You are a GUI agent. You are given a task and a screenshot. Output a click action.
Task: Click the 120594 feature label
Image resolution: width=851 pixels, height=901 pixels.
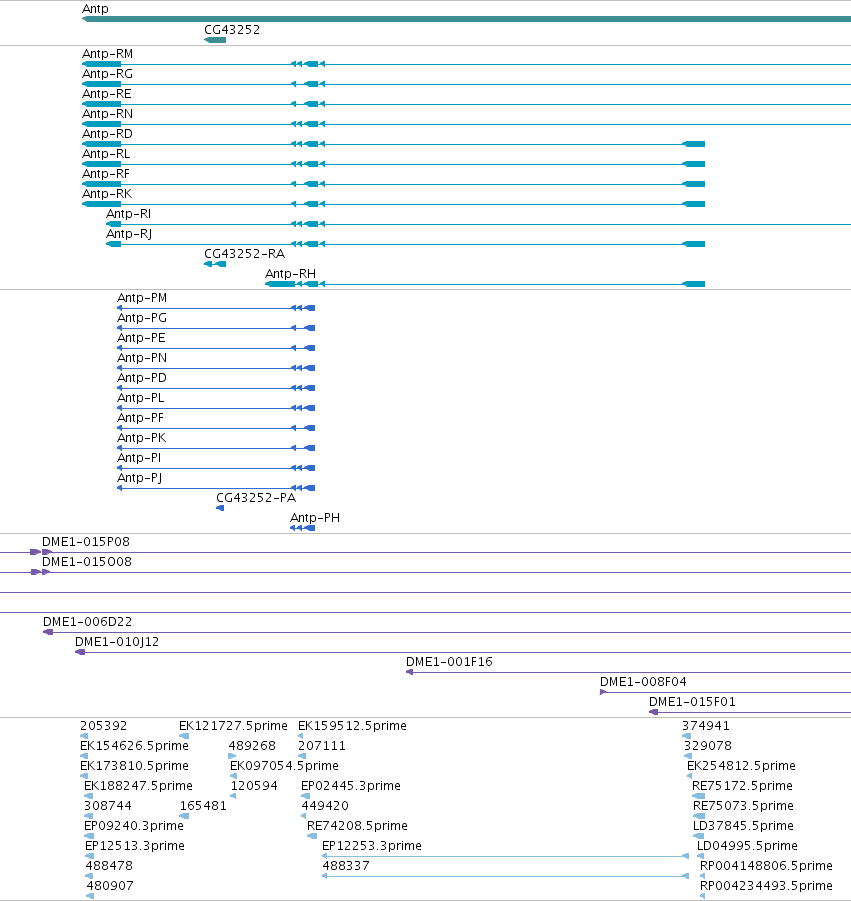point(255,786)
